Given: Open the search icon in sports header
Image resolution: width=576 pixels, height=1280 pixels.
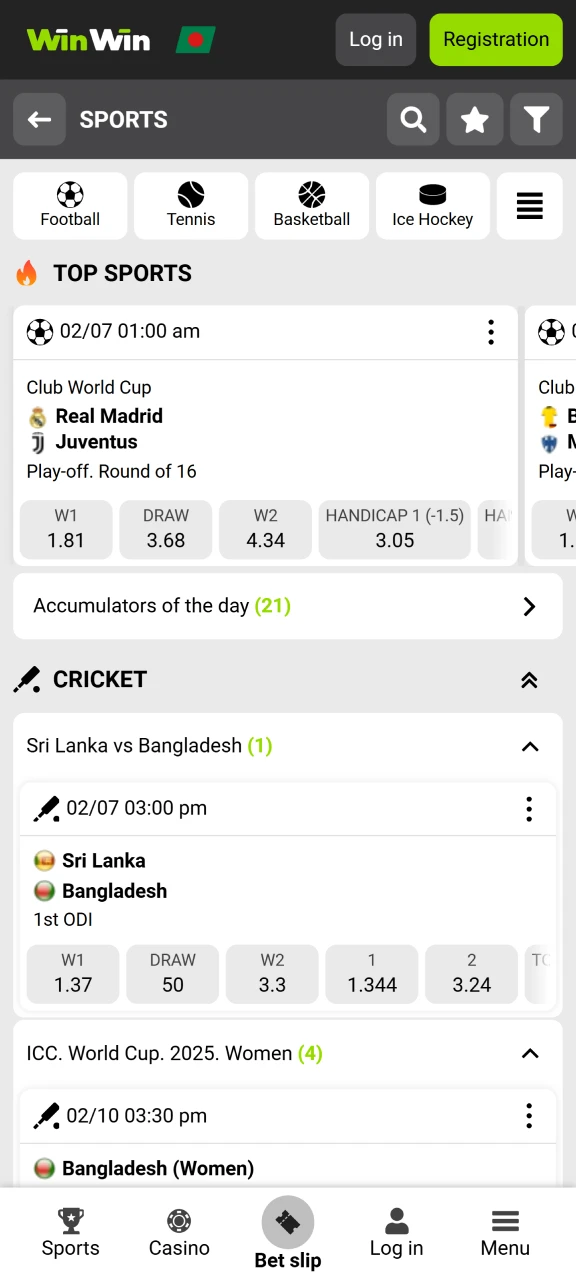Looking at the screenshot, I should (413, 119).
